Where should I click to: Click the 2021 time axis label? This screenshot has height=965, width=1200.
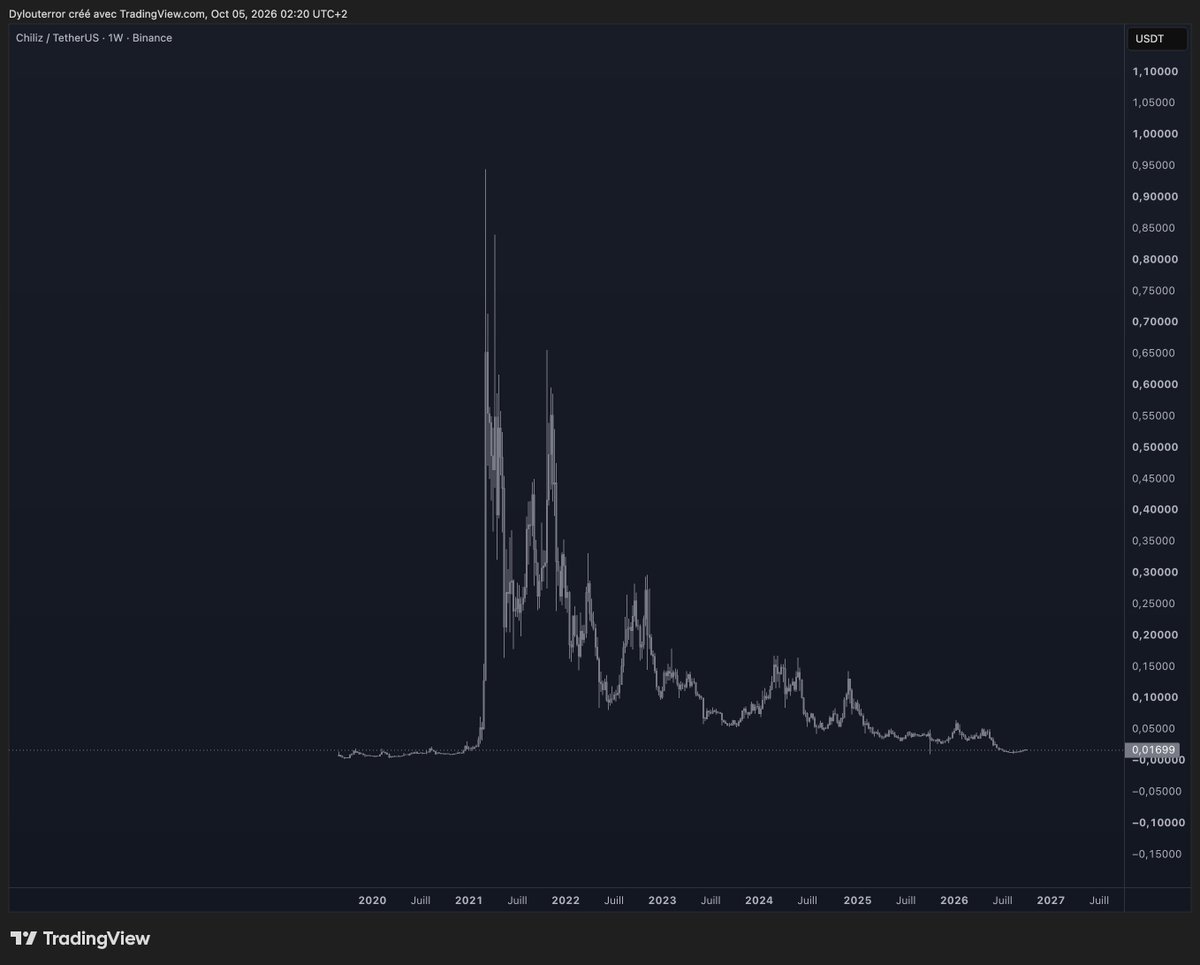coord(469,900)
